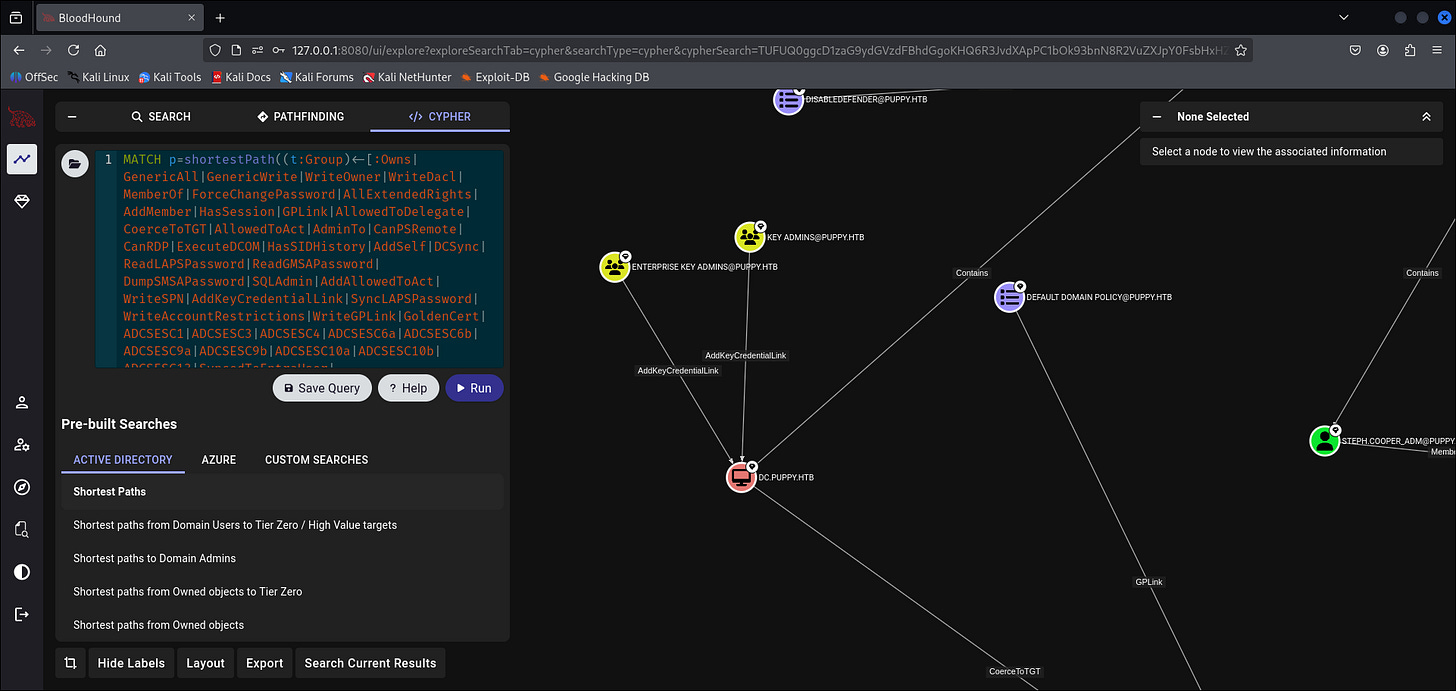Click the CoerceToTGT edge label

pos(1015,672)
